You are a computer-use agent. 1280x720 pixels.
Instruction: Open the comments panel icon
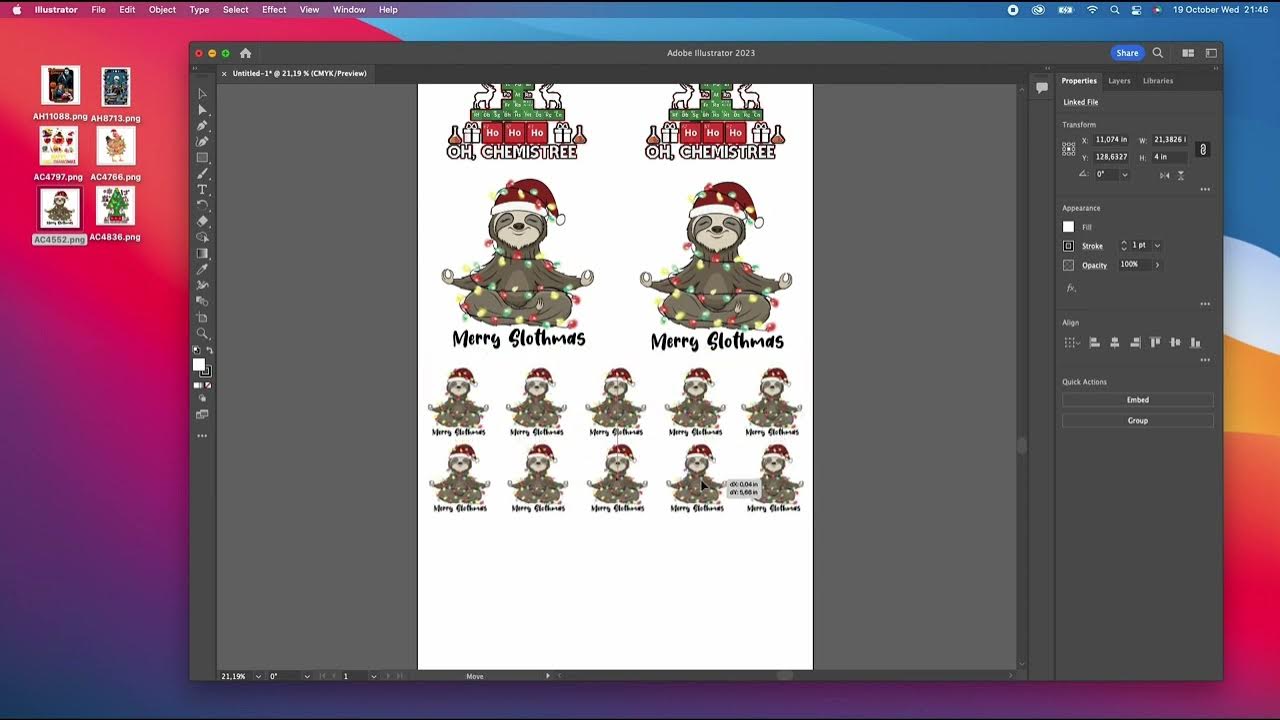1041,87
